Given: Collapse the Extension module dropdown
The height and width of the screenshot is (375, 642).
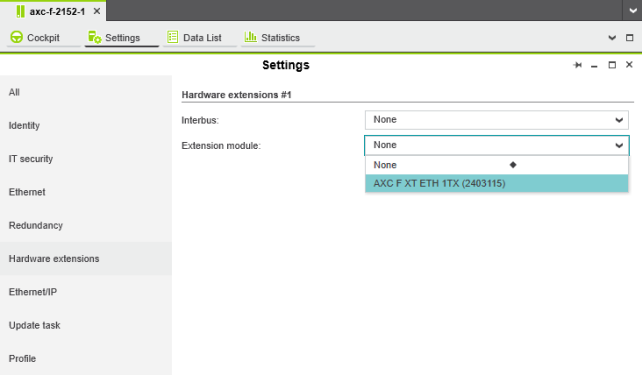Looking at the screenshot, I should click(x=497, y=145).
